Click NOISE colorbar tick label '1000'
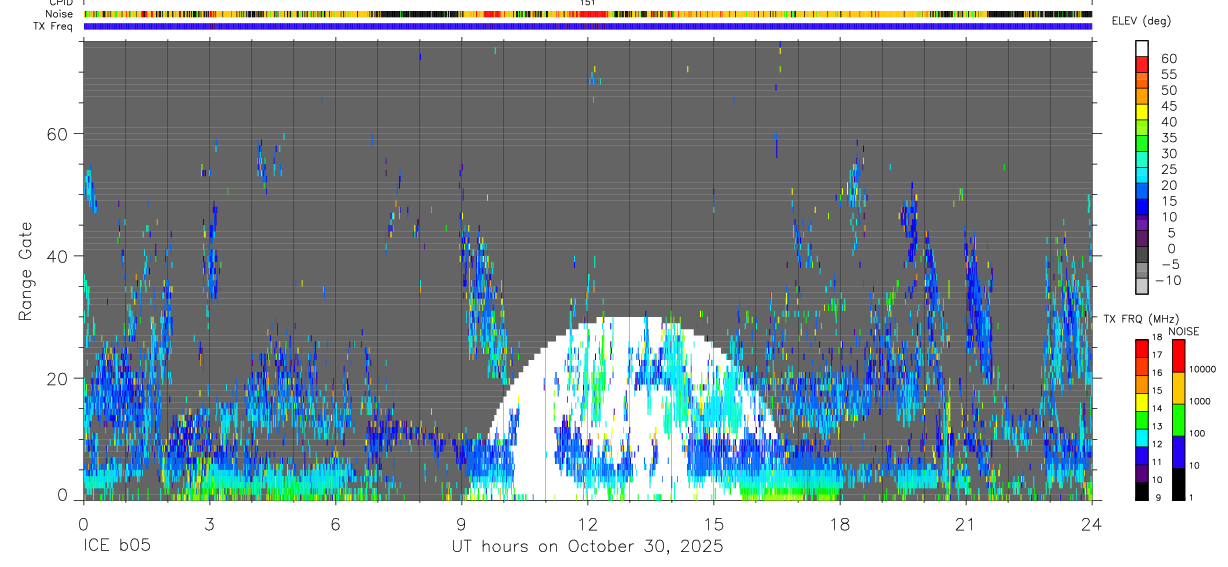 (x=1199, y=401)
